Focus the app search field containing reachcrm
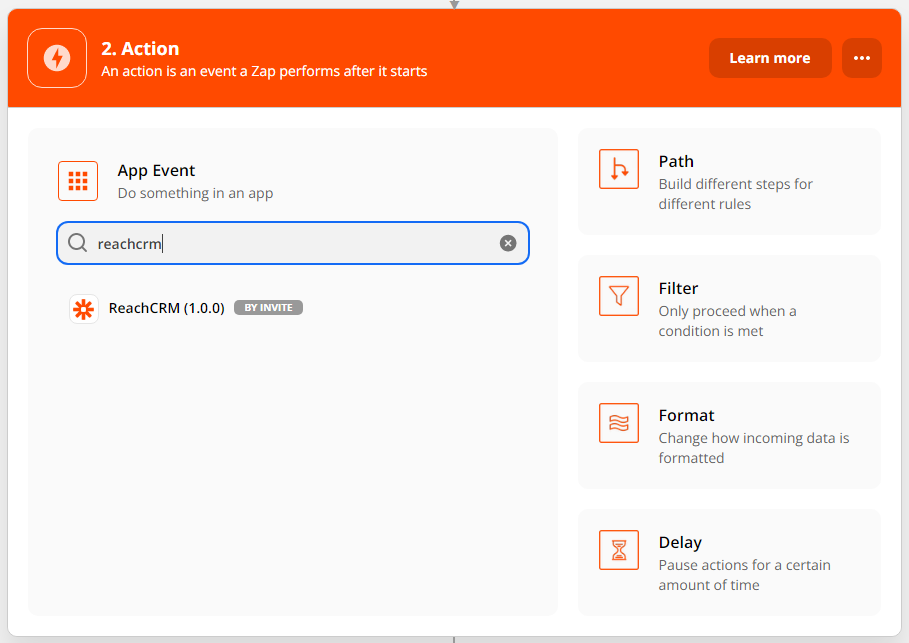The height and width of the screenshot is (643, 909). [x=292, y=243]
